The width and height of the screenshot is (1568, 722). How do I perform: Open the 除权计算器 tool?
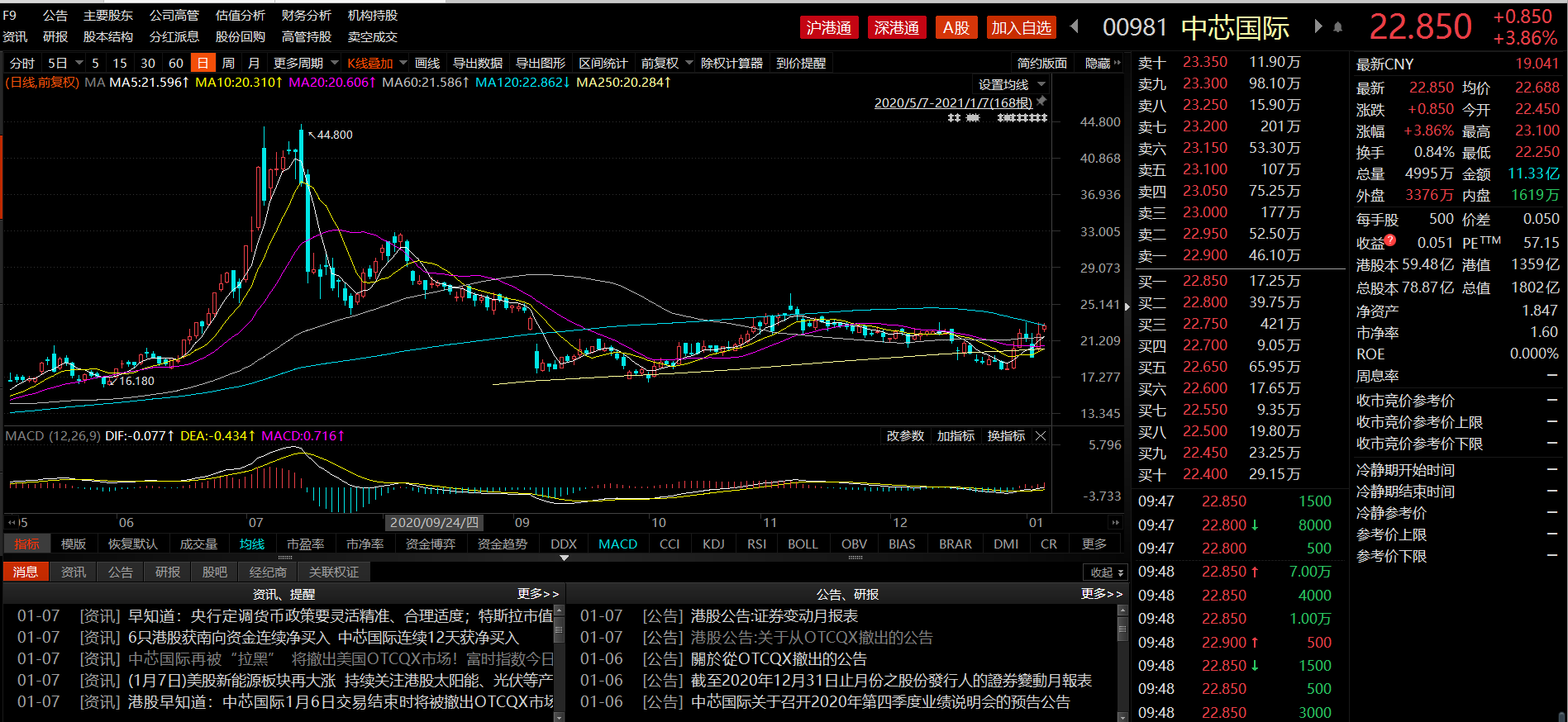coord(732,63)
